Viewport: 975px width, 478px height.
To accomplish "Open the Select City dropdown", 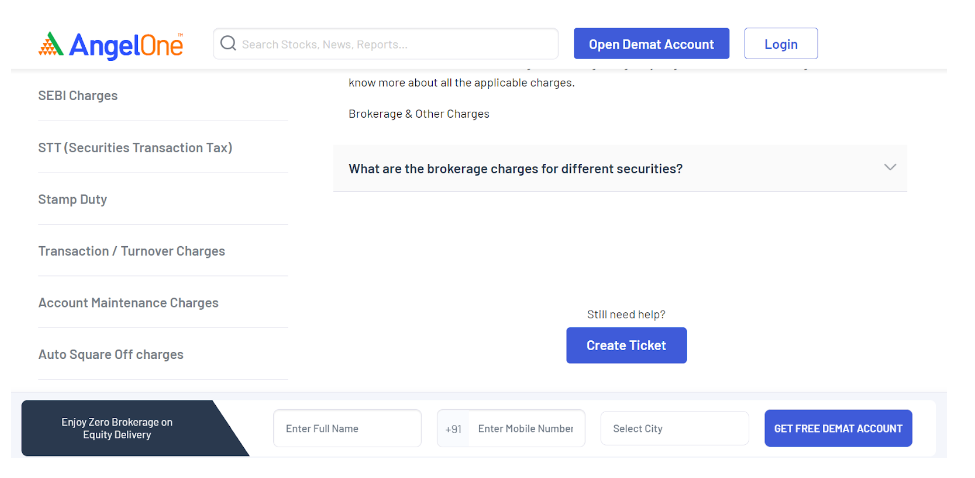I will (x=674, y=428).
